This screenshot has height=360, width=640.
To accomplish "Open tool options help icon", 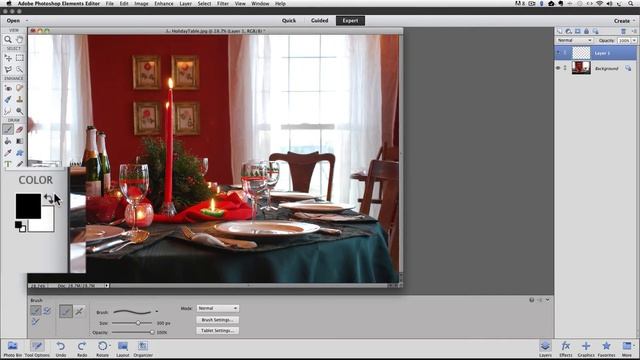I will [x=531, y=300].
